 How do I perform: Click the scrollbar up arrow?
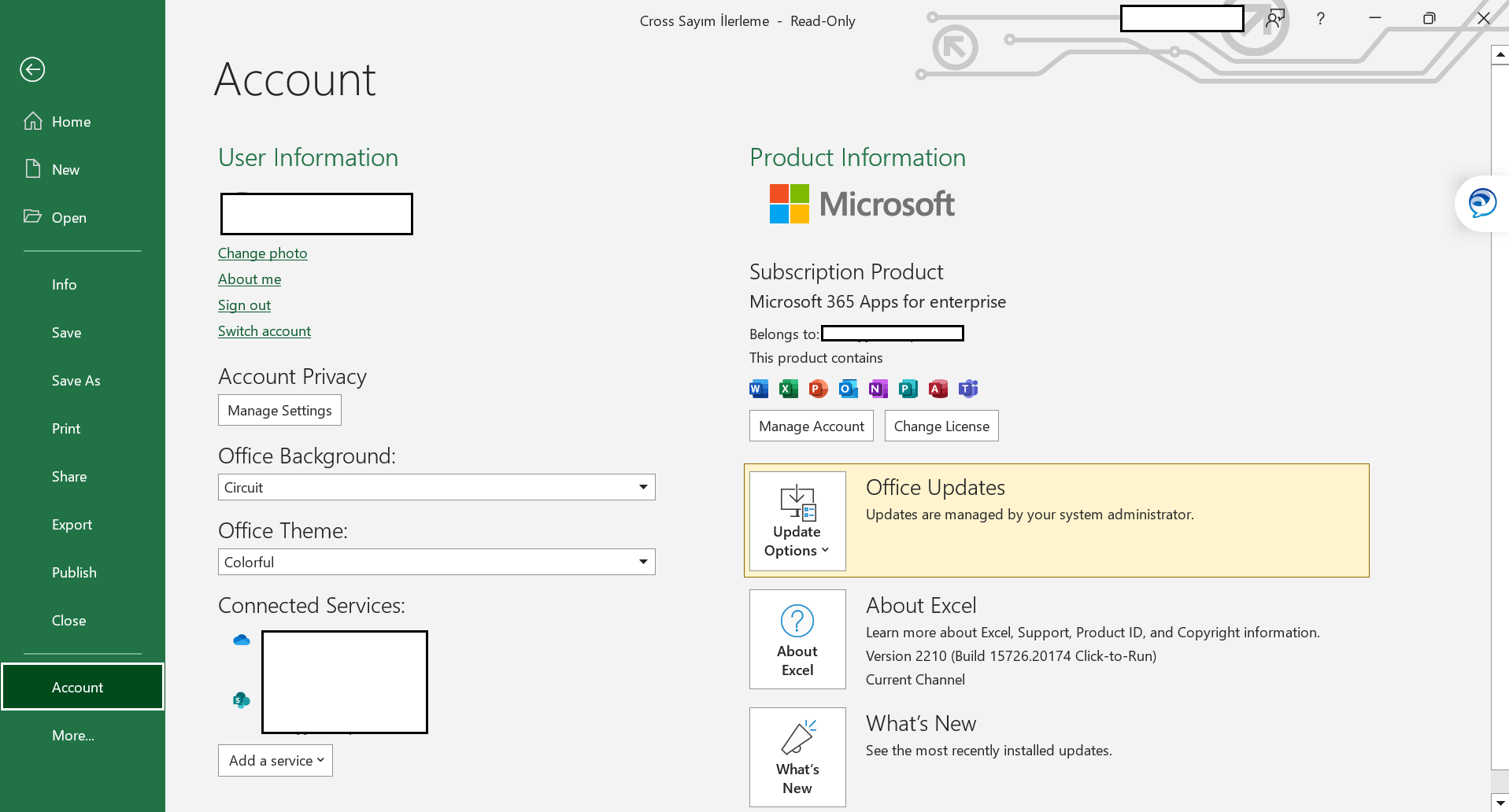click(x=1500, y=54)
